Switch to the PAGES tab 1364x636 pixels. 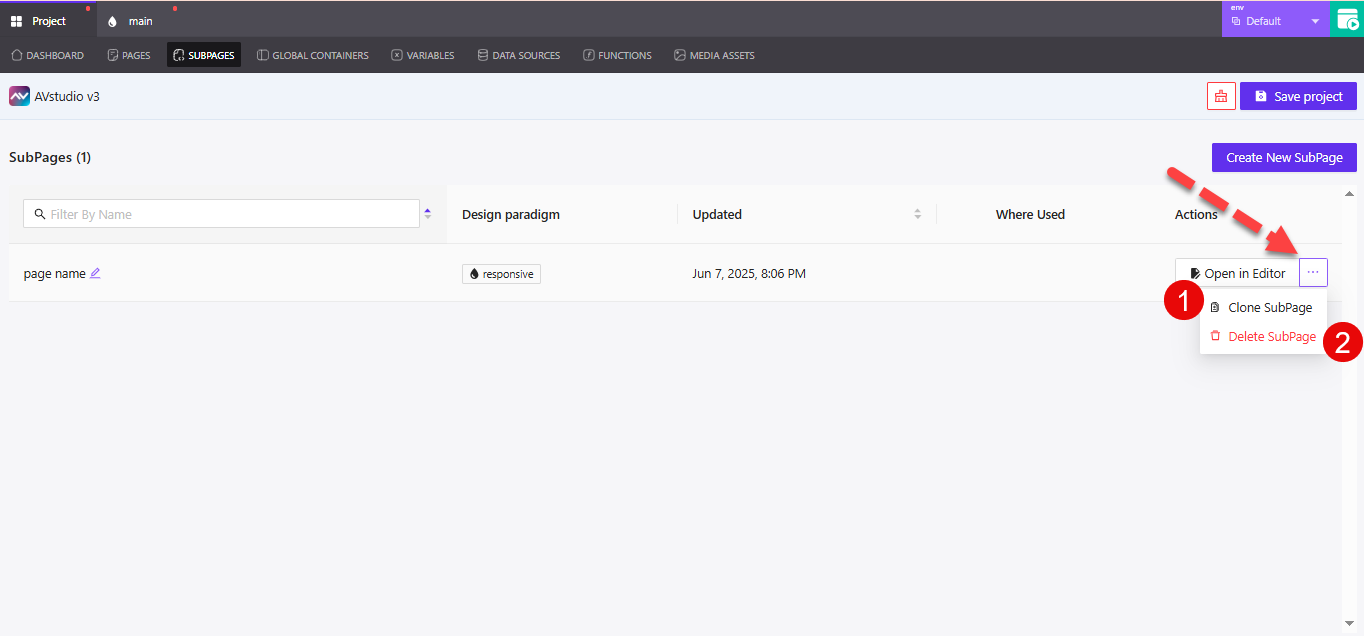[x=128, y=55]
